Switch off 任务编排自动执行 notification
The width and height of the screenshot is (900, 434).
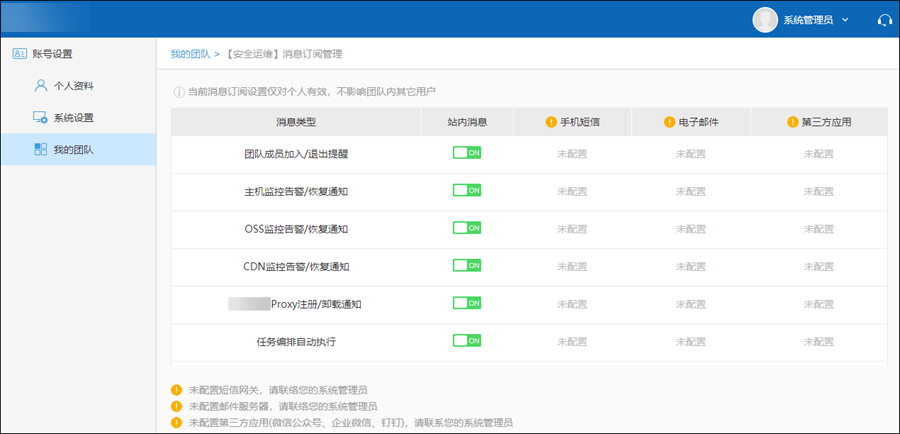[467, 341]
